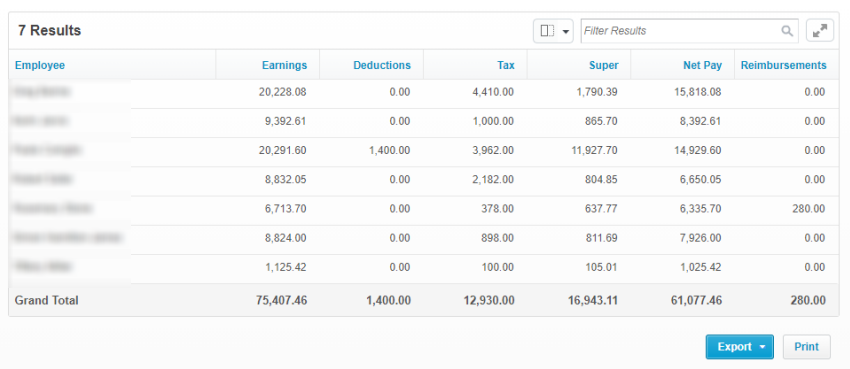
Task: Open the Export dropdown menu
Action: click(739, 347)
